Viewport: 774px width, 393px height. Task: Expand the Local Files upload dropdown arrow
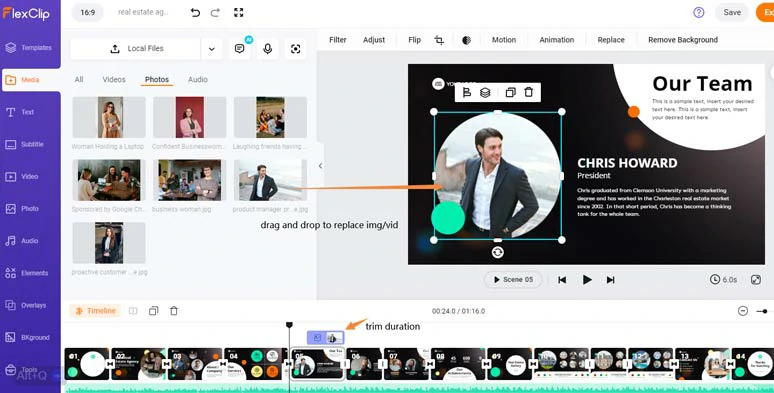(x=211, y=49)
